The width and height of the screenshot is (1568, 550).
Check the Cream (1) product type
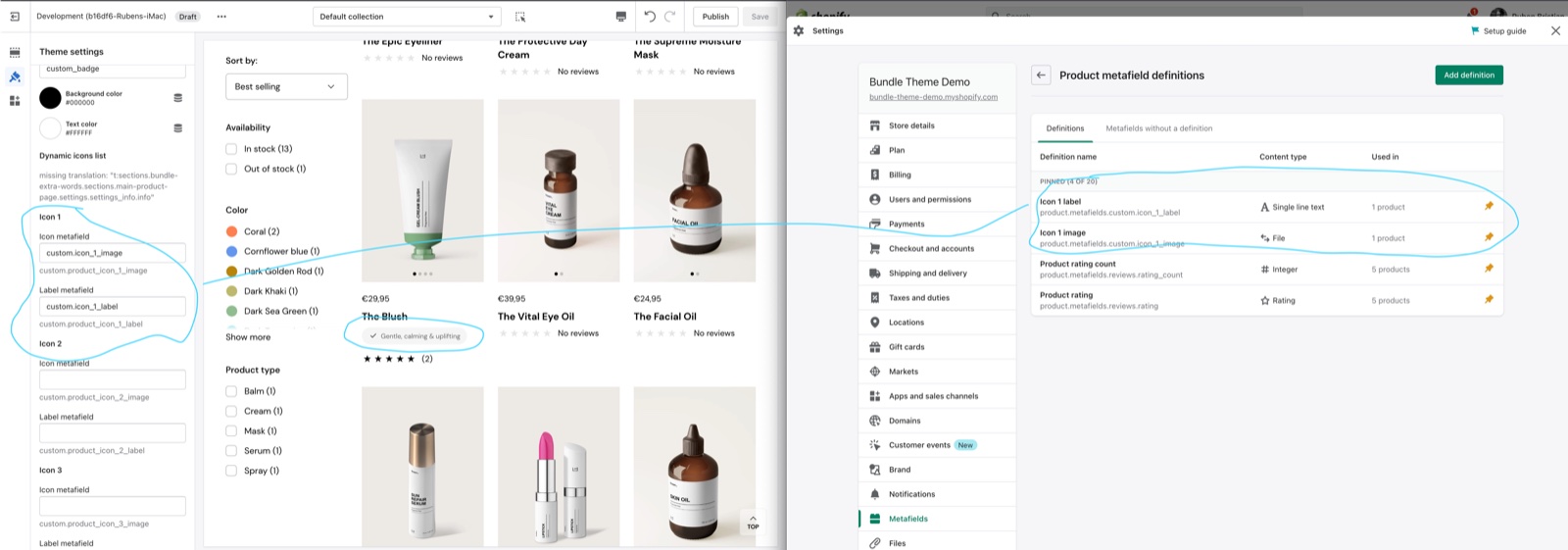(x=231, y=411)
